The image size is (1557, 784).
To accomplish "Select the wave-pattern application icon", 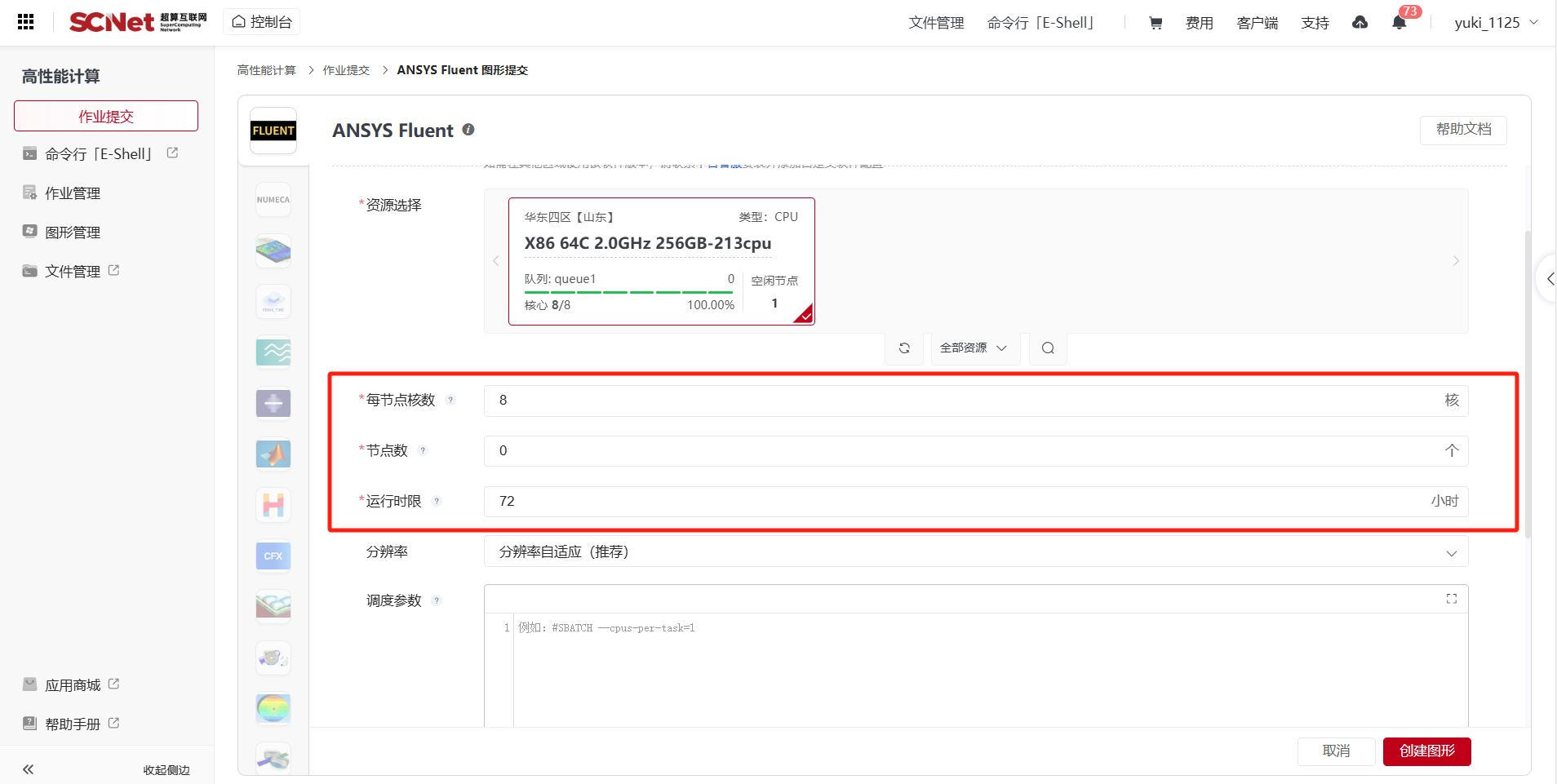I will point(273,352).
